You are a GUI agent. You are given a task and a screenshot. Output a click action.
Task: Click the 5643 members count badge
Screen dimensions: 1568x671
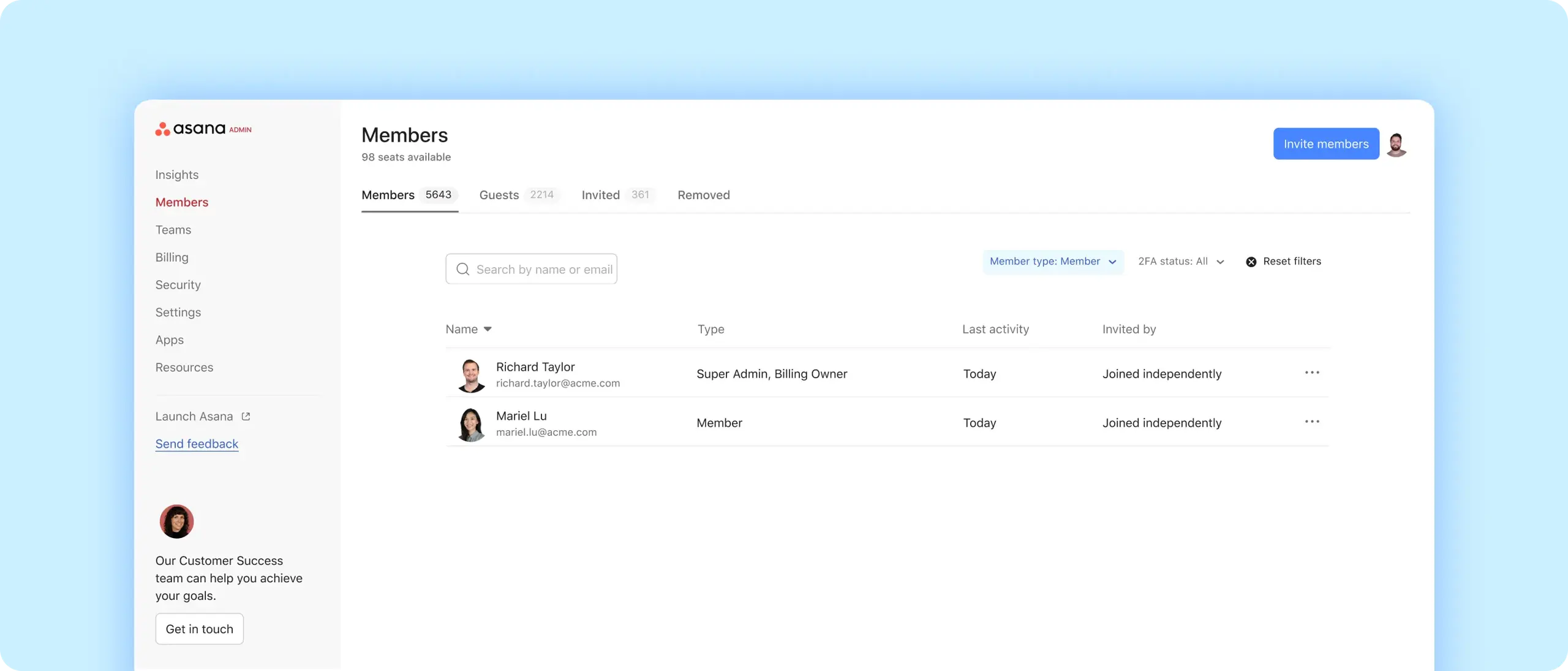pos(439,195)
